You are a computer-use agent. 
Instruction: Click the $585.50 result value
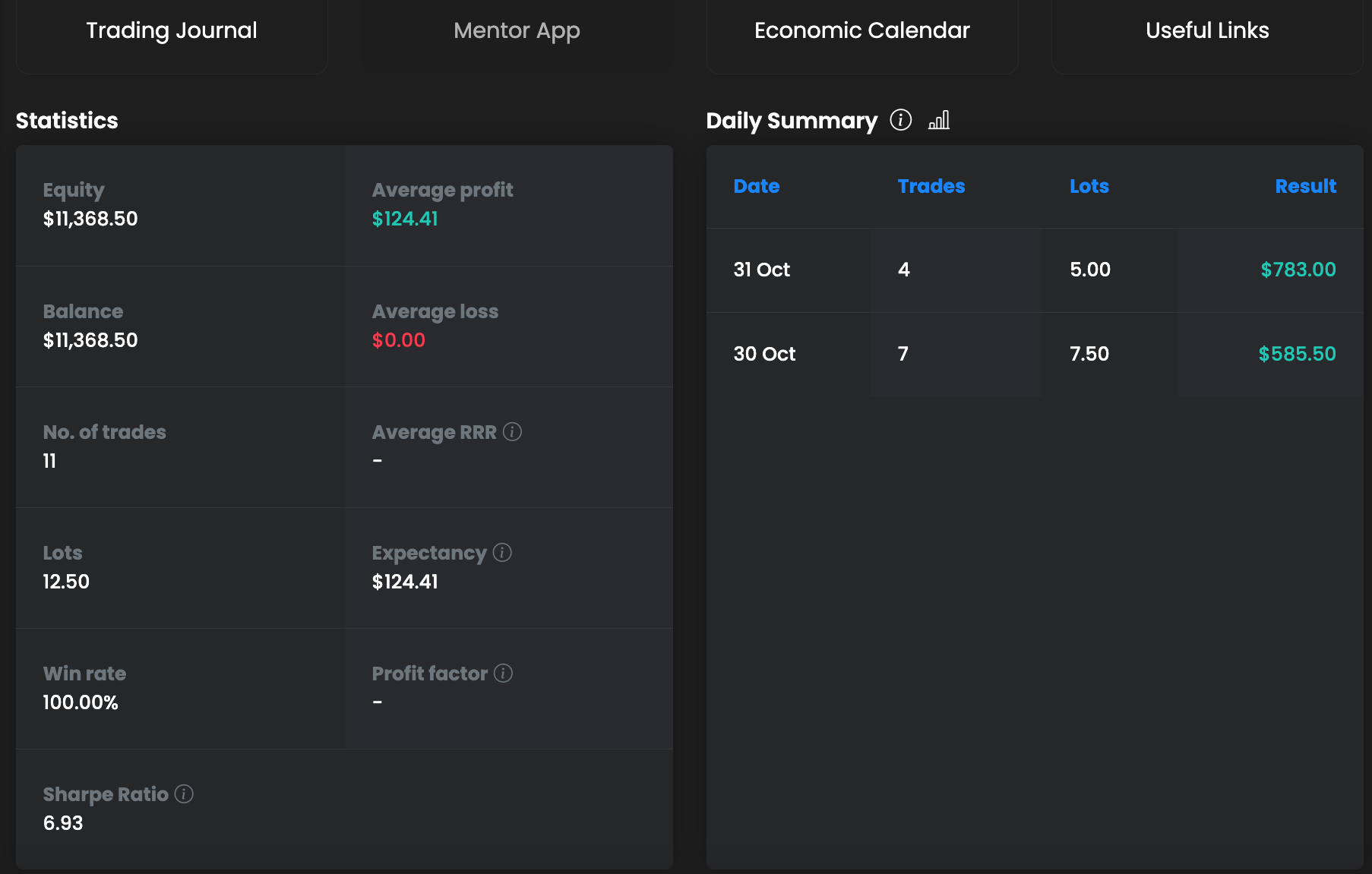(x=1297, y=355)
